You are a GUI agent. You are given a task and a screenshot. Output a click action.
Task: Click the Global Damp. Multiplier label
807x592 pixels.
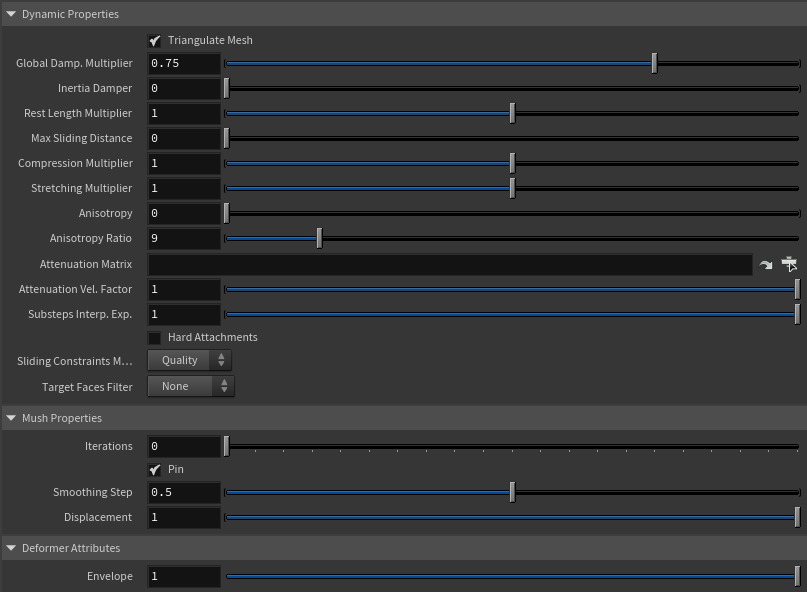coord(74,63)
